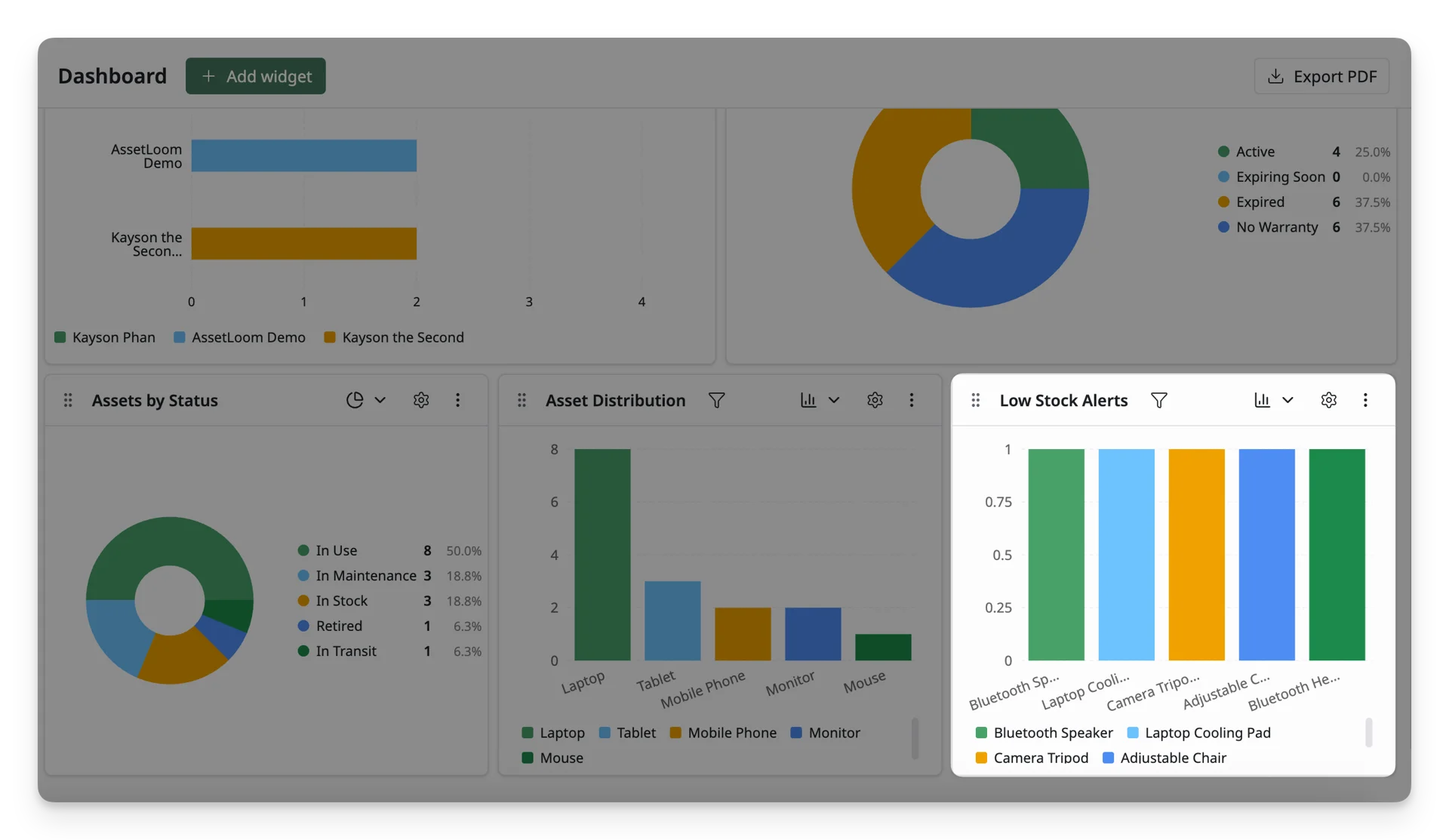Click the Add widget button
This screenshot has width=1449, height=840.
click(256, 76)
